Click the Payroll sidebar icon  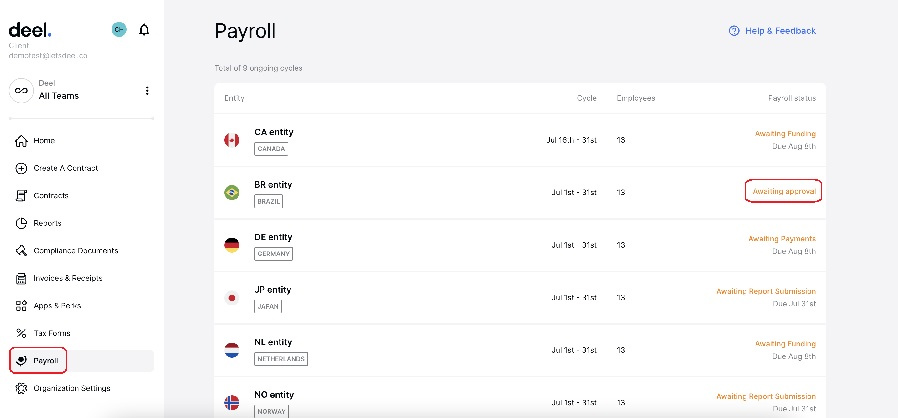click(x=21, y=361)
